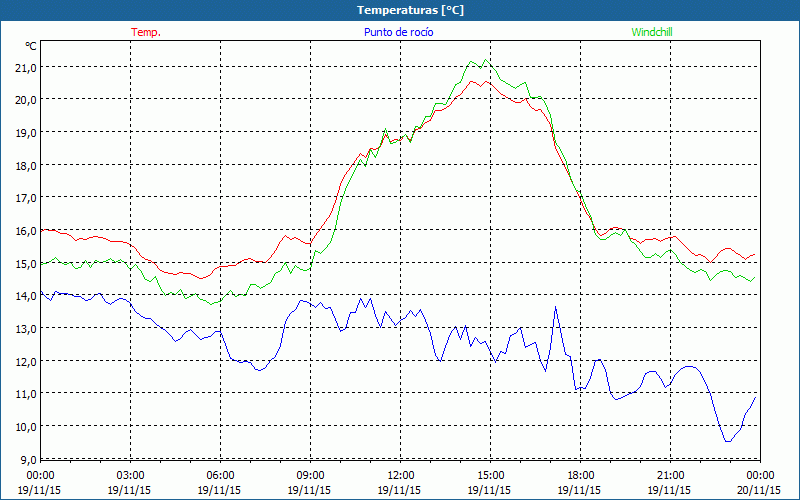This screenshot has height=500, width=800.
Task: Click the 12:00 time label
Action: (x=401, y=476)
